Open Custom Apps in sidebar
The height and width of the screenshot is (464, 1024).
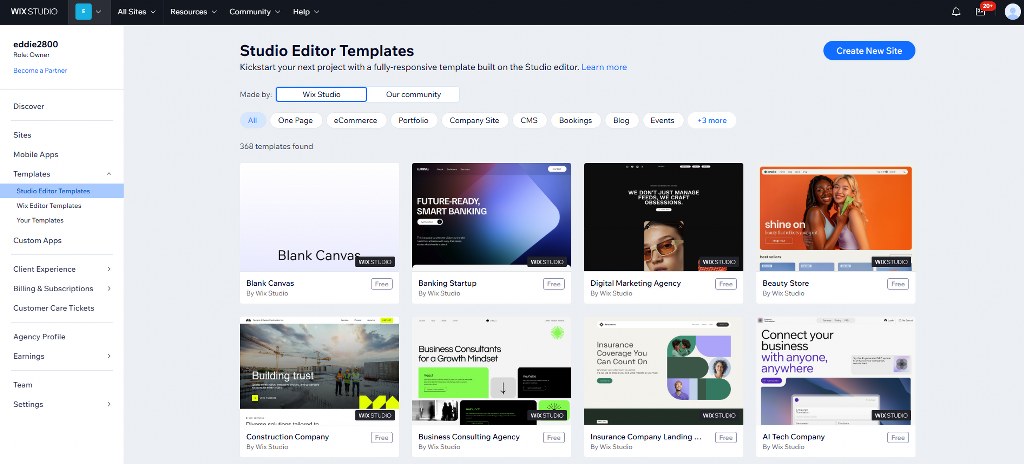click(37, 240)
